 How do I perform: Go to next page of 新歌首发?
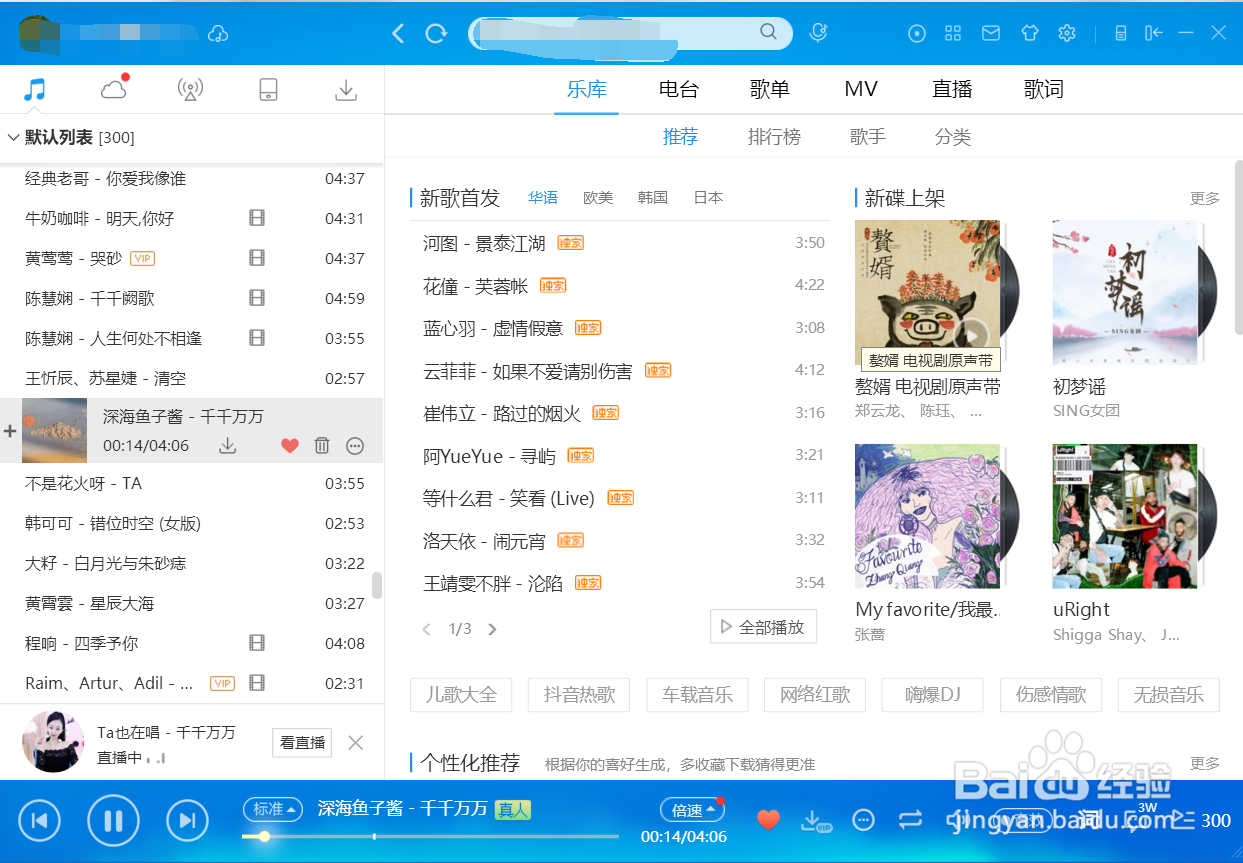click(x=492, y=629)
